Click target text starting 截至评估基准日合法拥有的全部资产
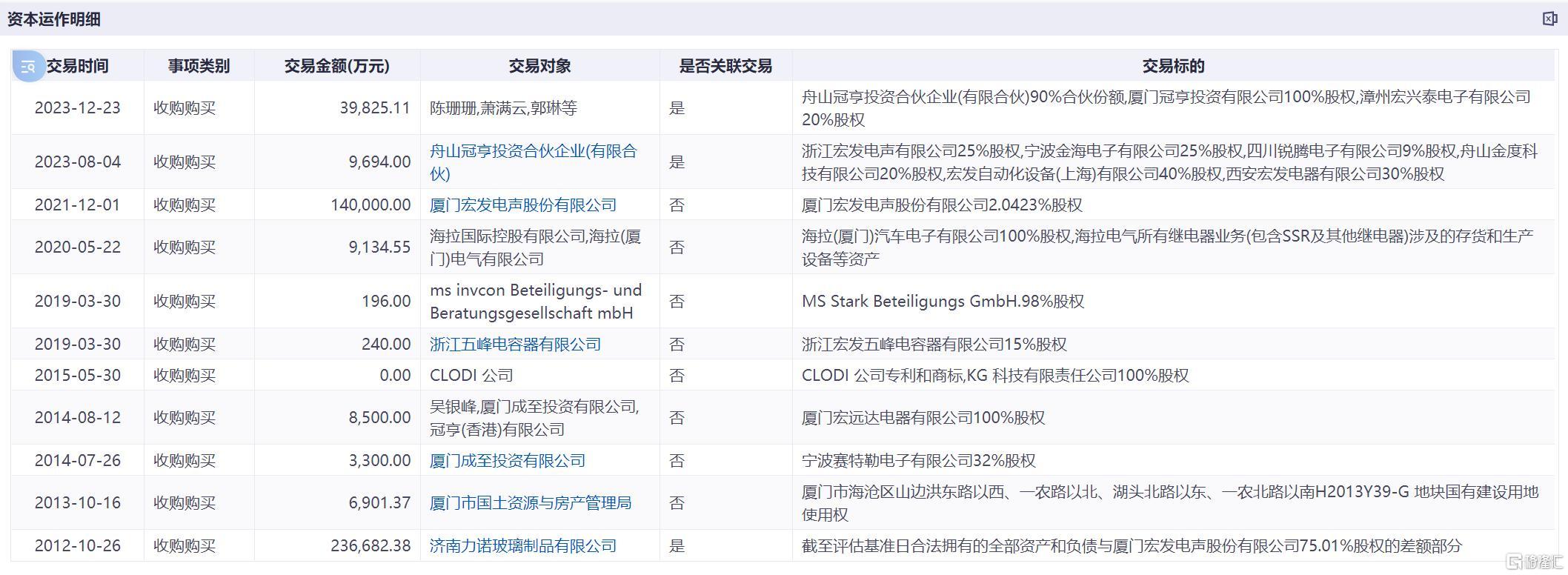The image size is (1568, 575). click(x=1132, y=546)
